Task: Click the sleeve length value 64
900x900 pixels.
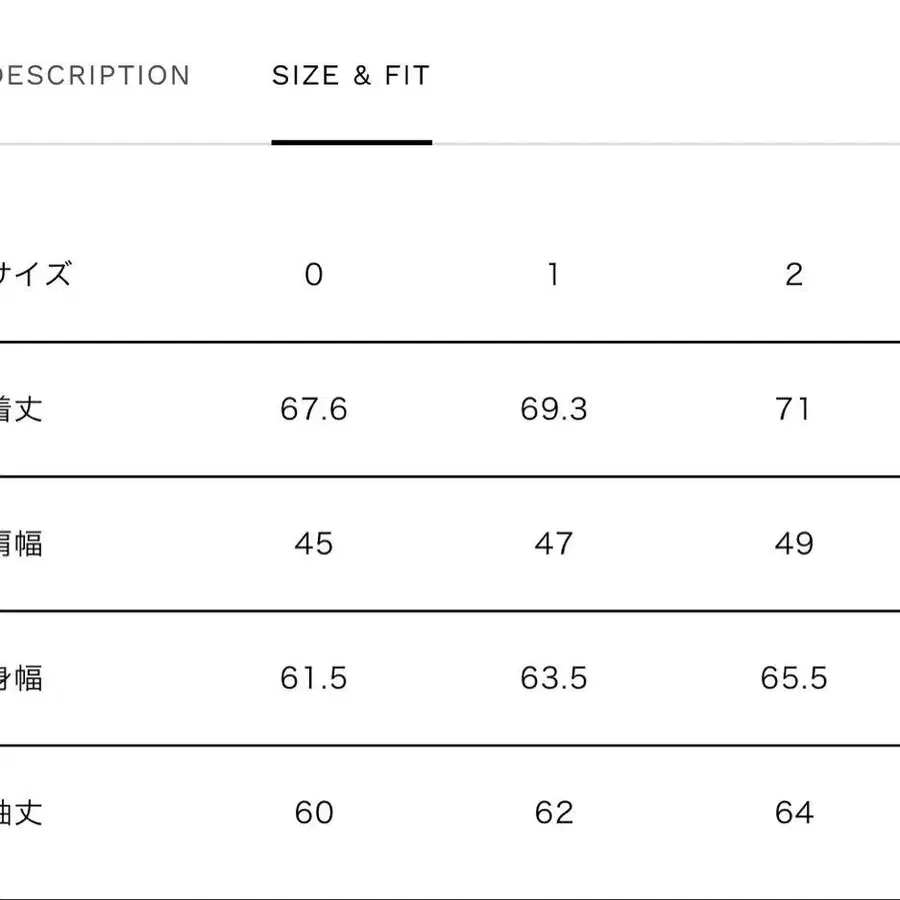Action: pyautogui.click(x=794, y=813)
